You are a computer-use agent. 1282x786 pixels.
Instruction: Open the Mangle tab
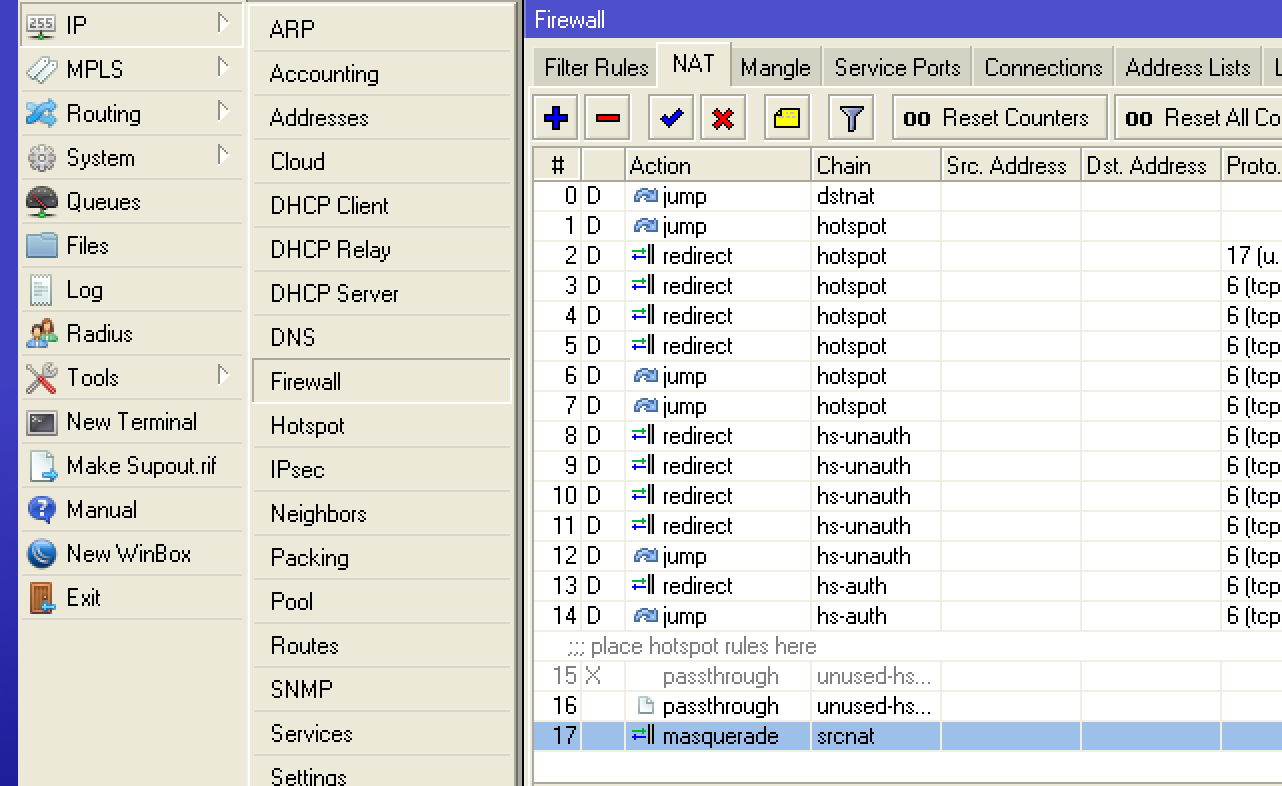[x=775, y=68]
